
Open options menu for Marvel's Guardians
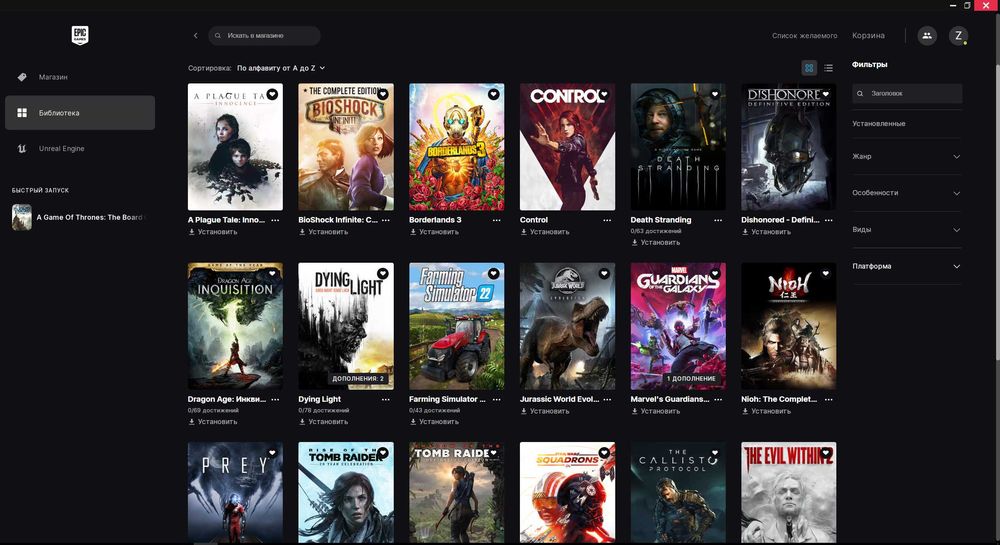point(717,400)
